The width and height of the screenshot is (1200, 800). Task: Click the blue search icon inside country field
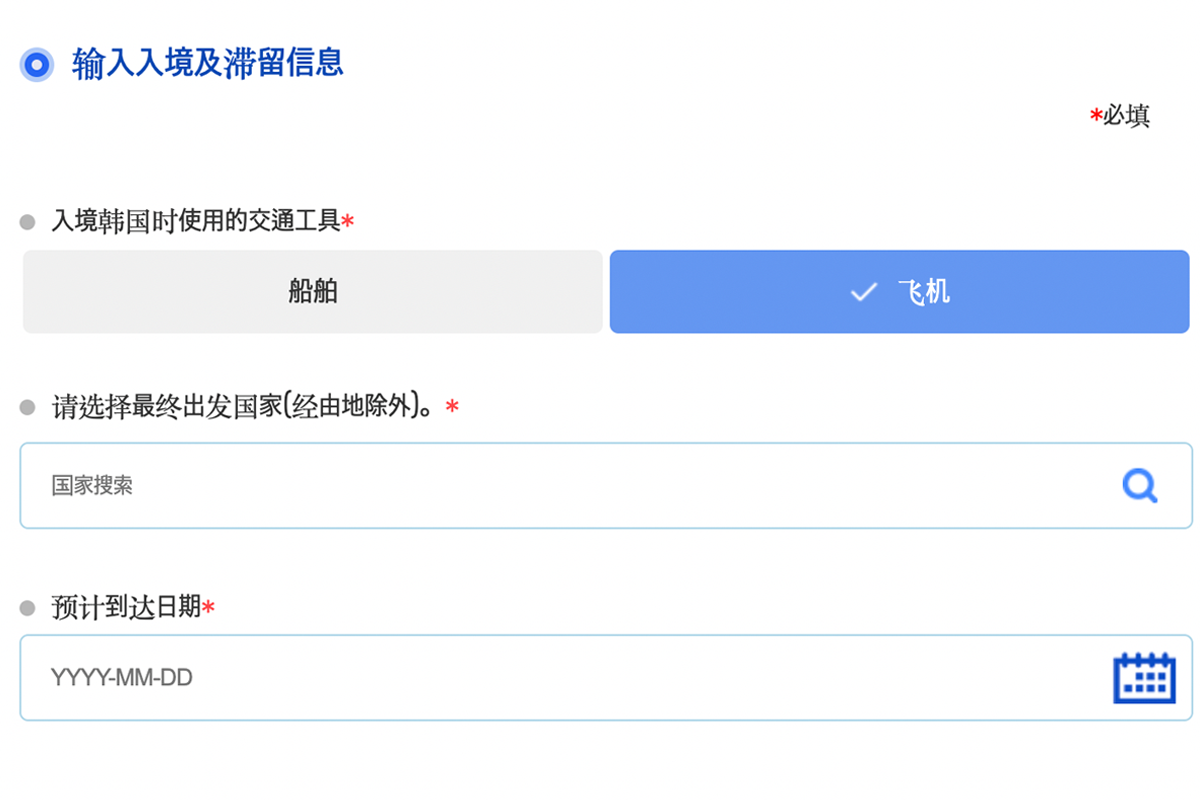(1139, 486)
